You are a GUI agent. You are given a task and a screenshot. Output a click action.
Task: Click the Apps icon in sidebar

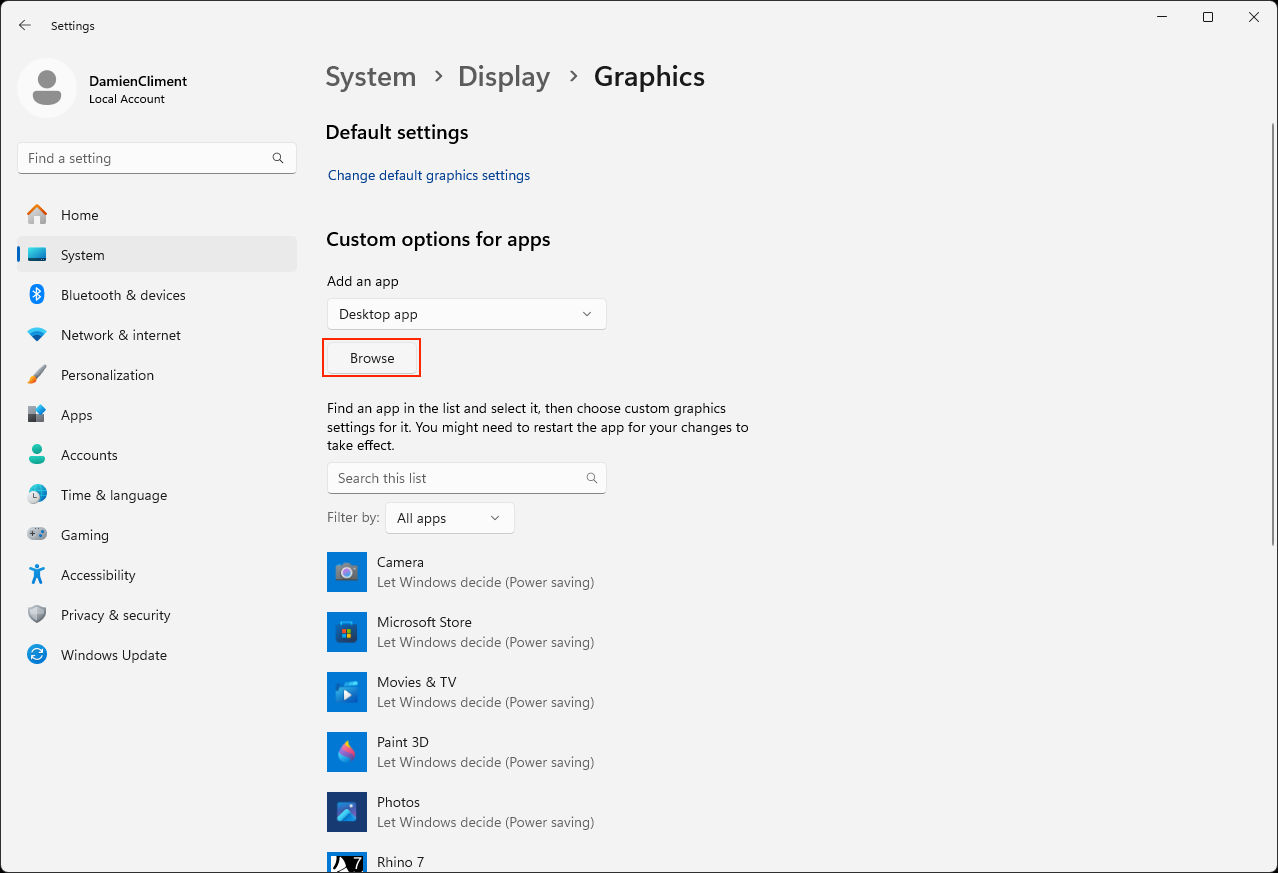pyautogui.click(x=37, y=415)
